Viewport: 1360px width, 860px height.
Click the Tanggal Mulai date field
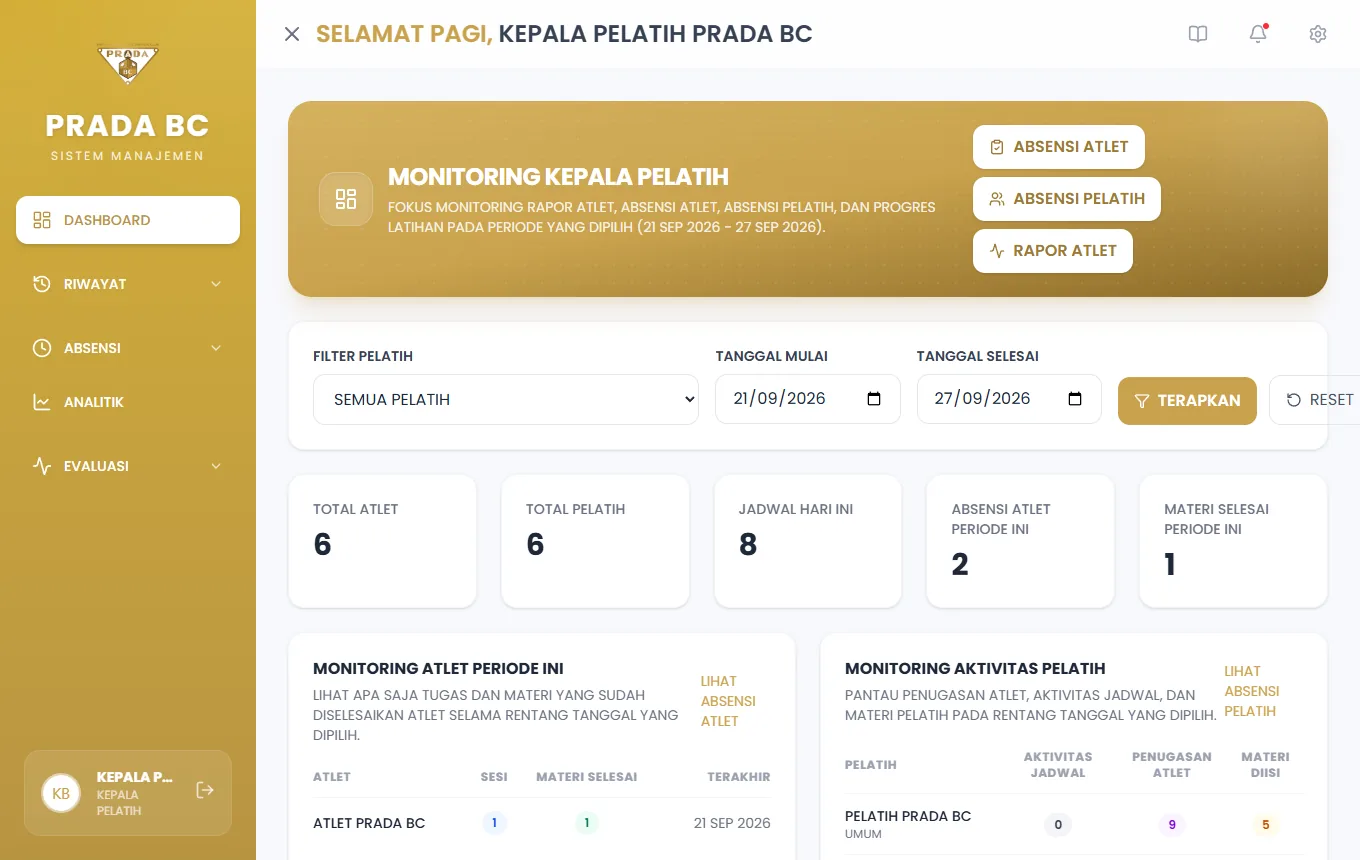tap(808, 399)
